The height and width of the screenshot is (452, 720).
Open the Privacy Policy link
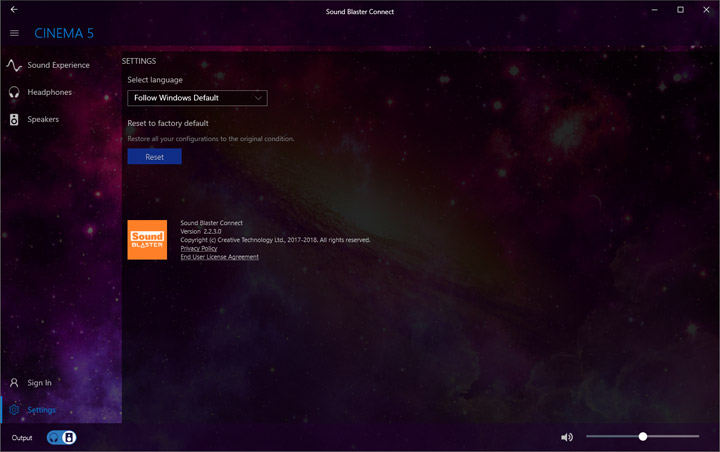pyautogui.click(x=199, y=249)
